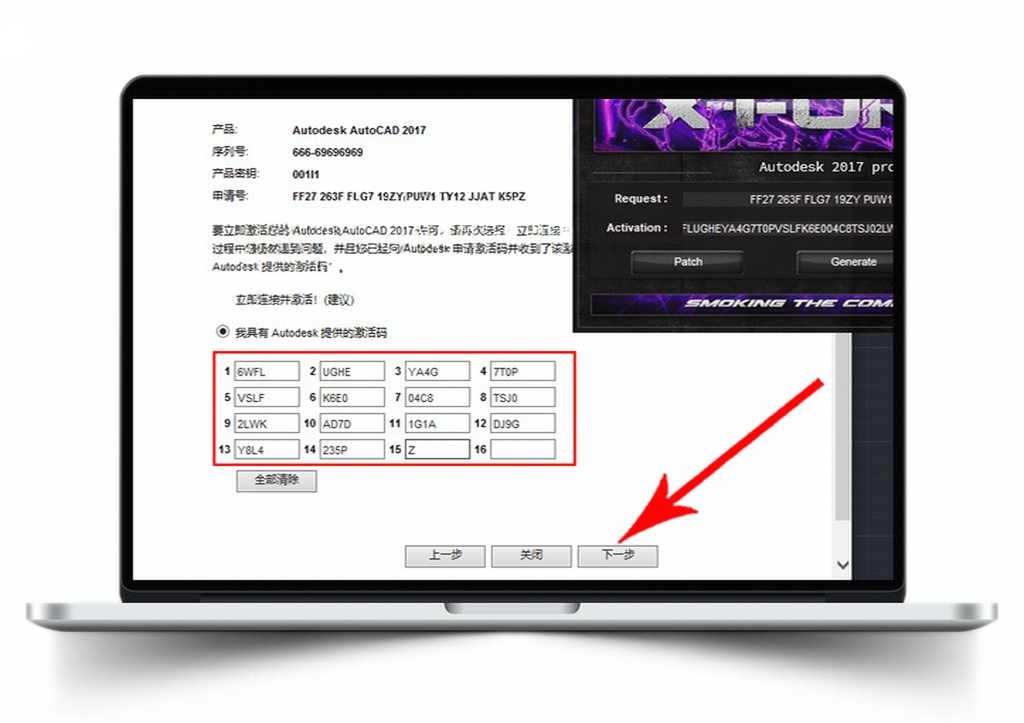
Task: Place cursor in field 10 containing AD7D
Action: (352, 423)
